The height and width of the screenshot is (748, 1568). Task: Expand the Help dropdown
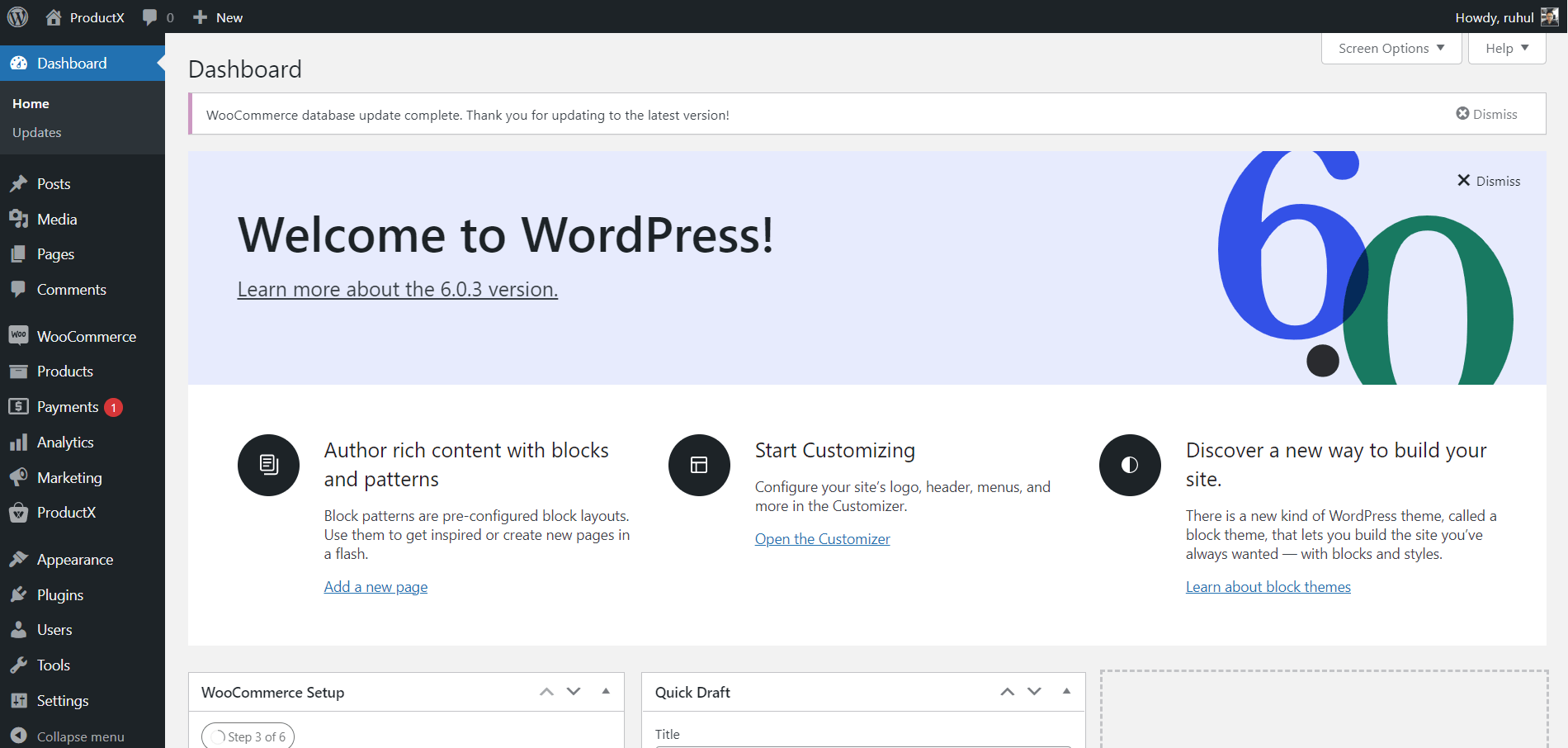tap(1506, 48)
